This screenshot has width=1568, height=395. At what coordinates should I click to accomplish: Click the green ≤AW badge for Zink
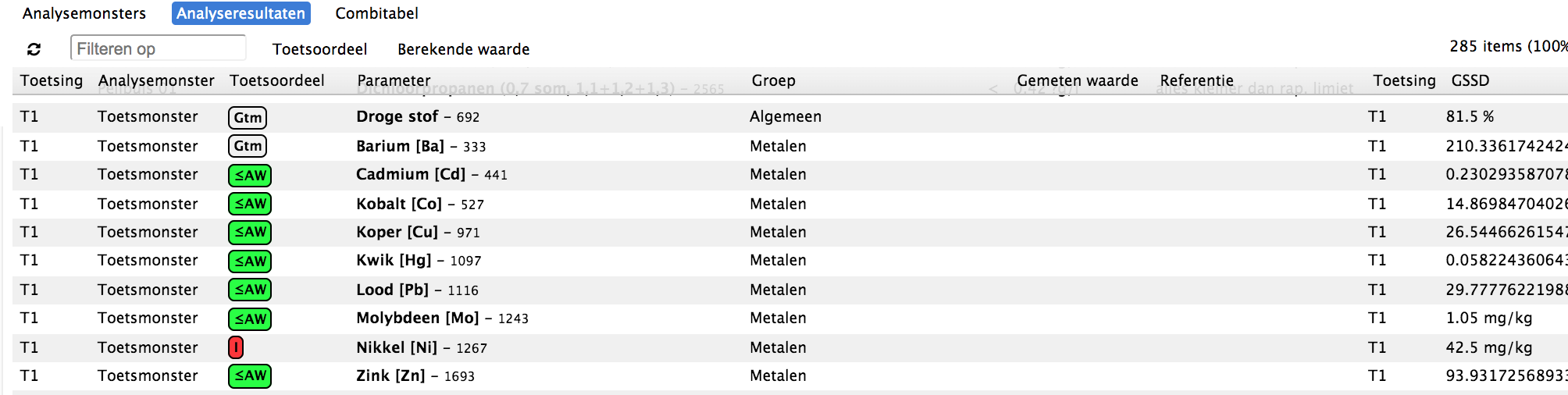pyautogui.click(x=250, y=376)
